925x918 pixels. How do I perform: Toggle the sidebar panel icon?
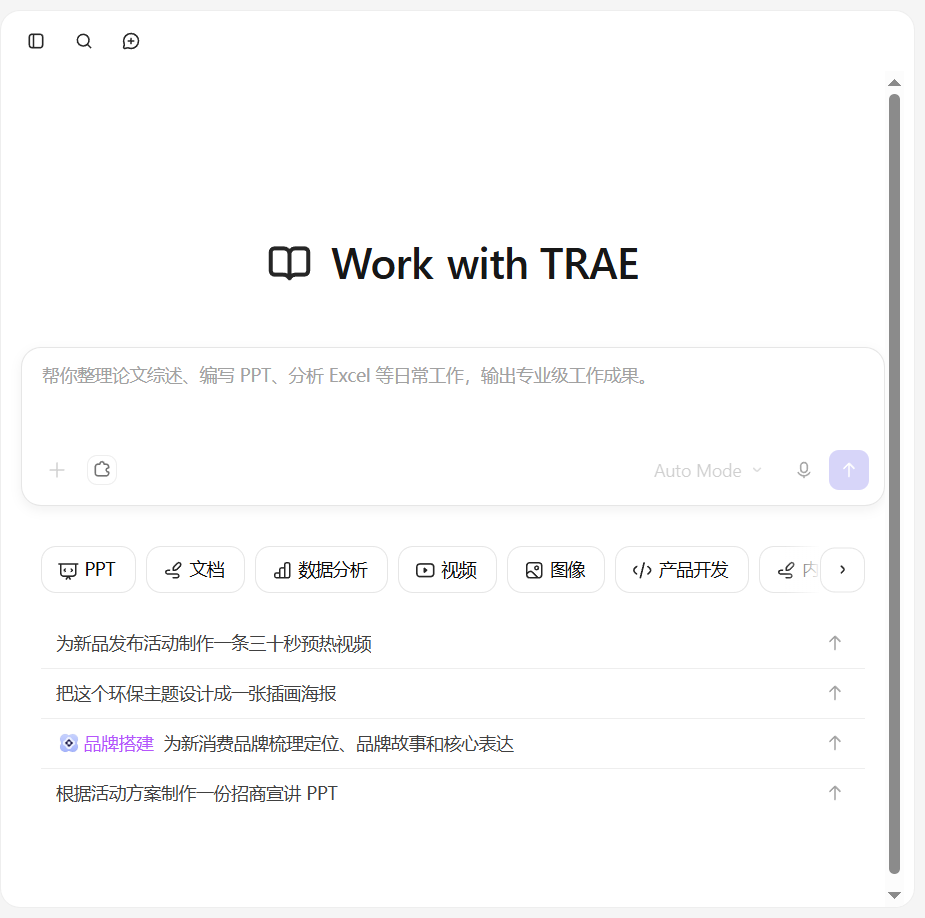(x=36, y=41)
